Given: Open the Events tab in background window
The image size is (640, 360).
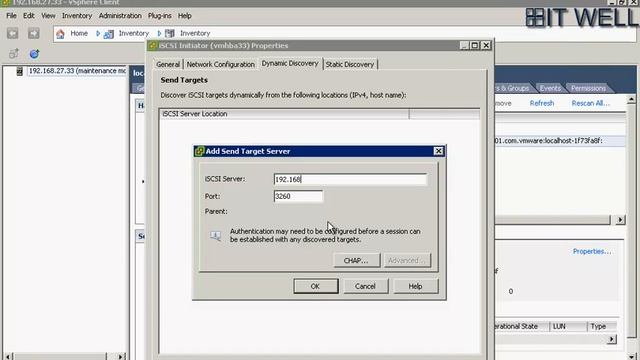Looking at the screenshot, I should coord(550,88).
